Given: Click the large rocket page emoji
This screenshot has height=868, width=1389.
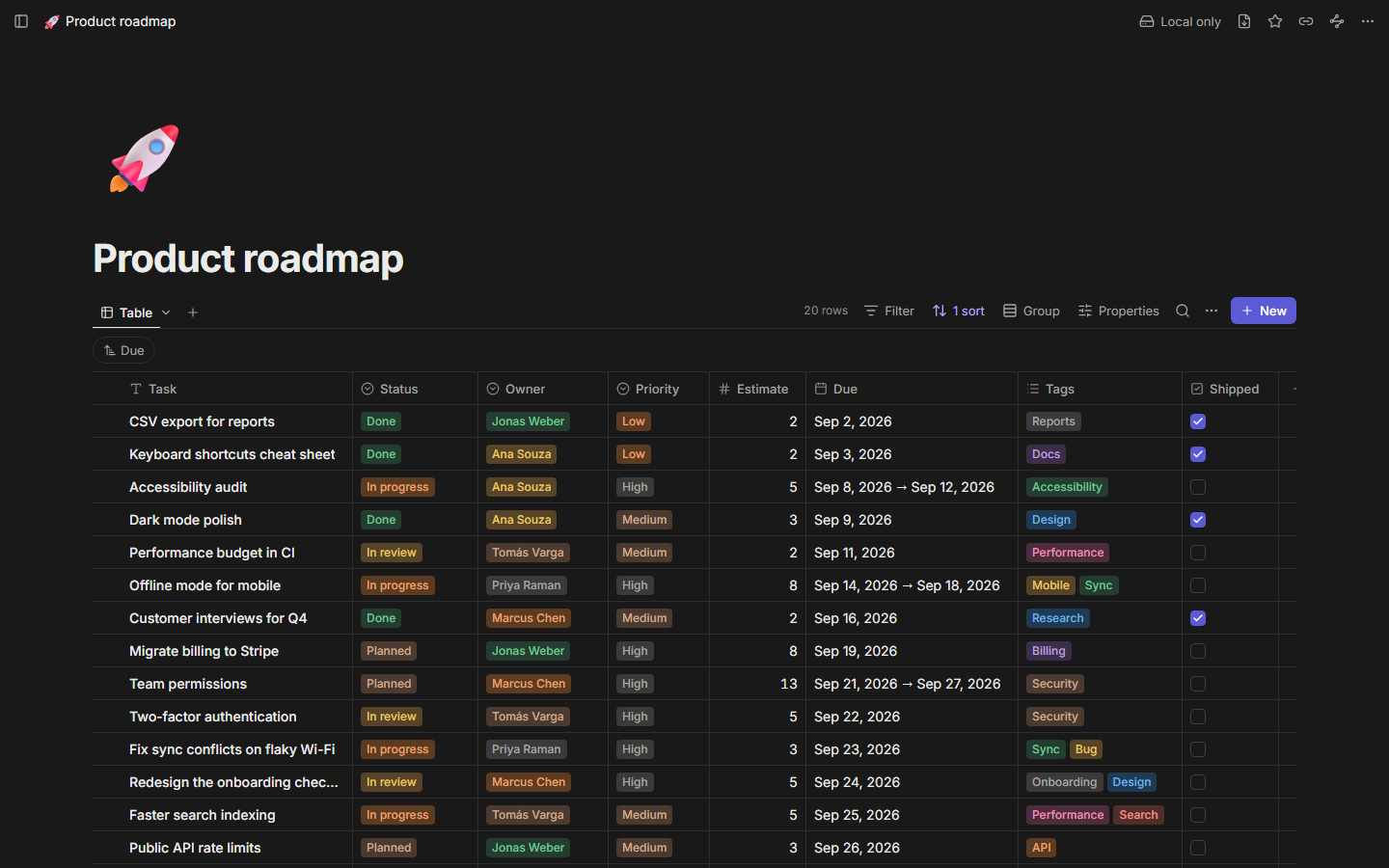Looking at the screenshot, I should coord(145,158).
